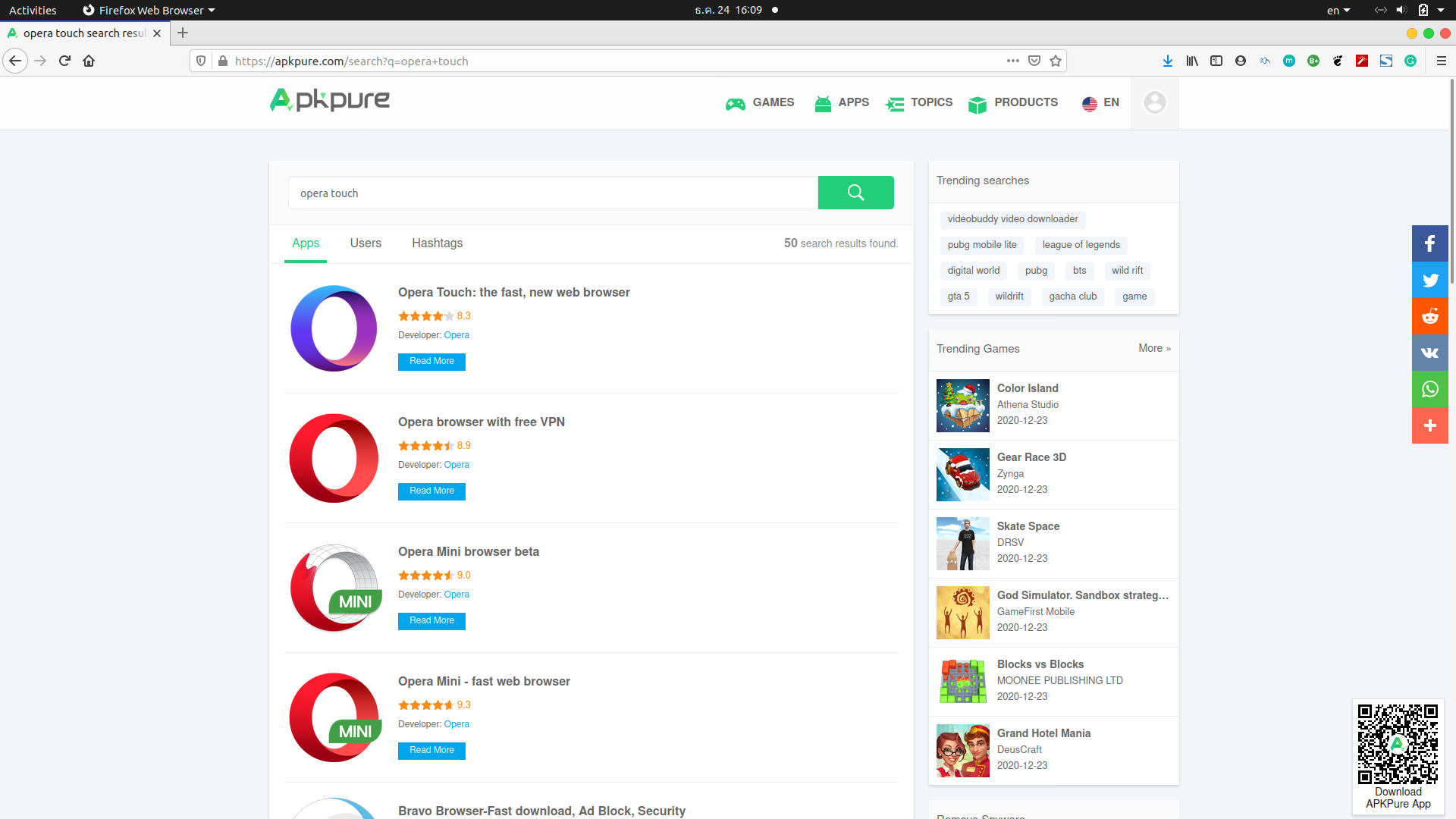Image resolution: width=1456 pixels, height=819 pixels.
Task: Open Opera Touch title link
Action: pos(514,293)
